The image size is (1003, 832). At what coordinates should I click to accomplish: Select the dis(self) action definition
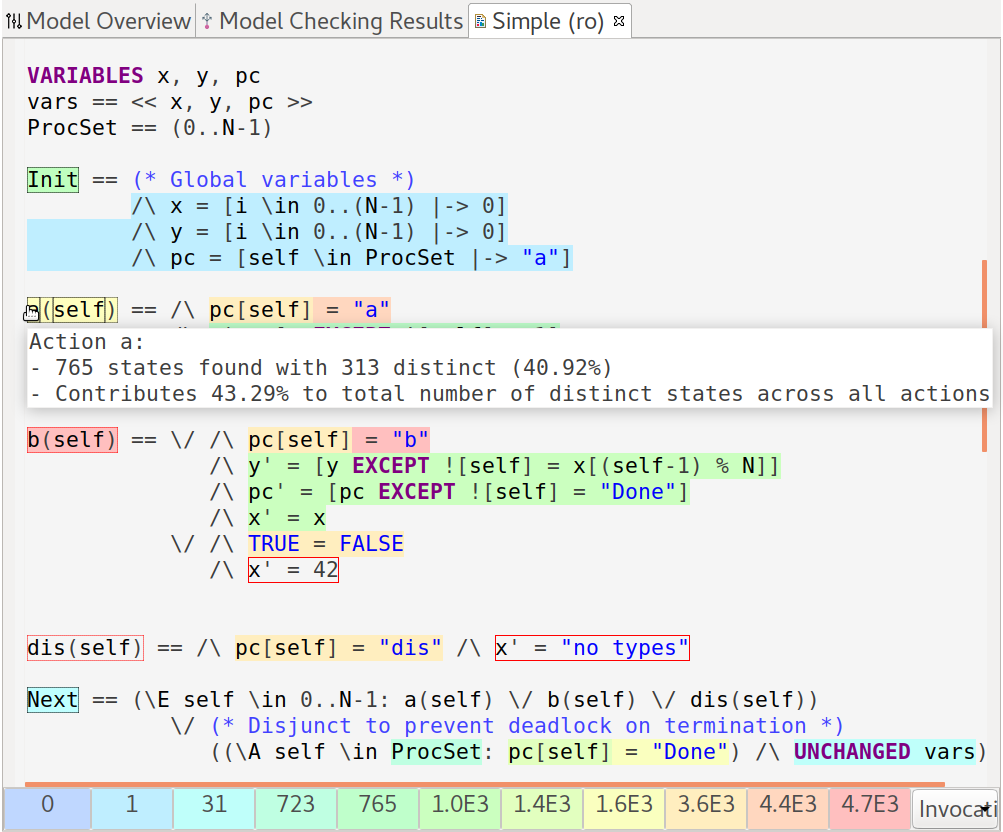point(85,648)
